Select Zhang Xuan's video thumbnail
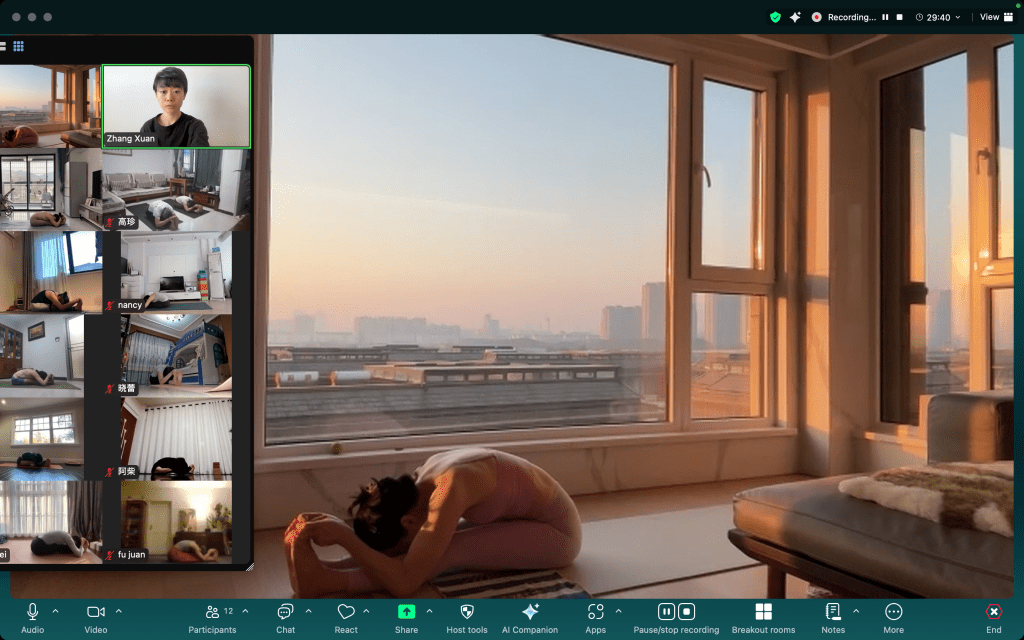 point(176,107)
